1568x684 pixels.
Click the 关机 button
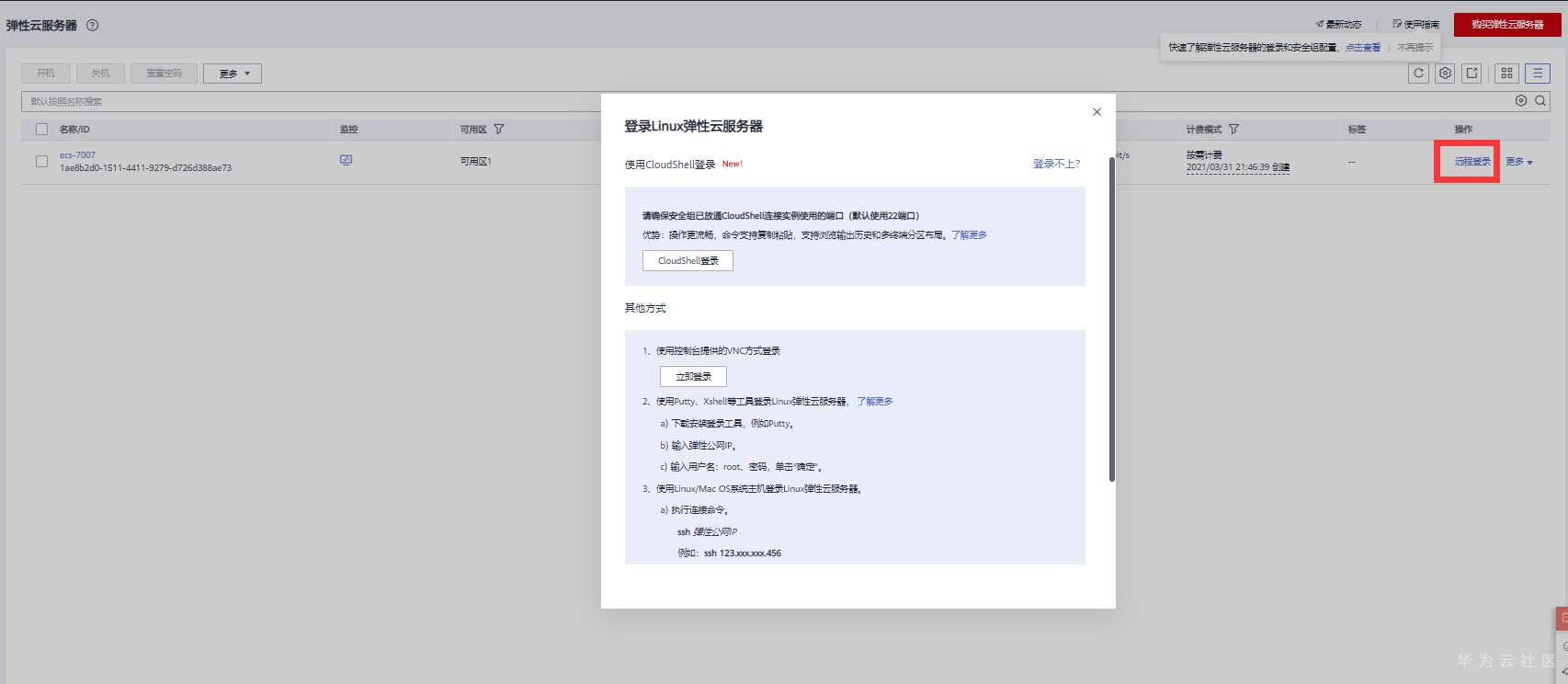(100, 74)
